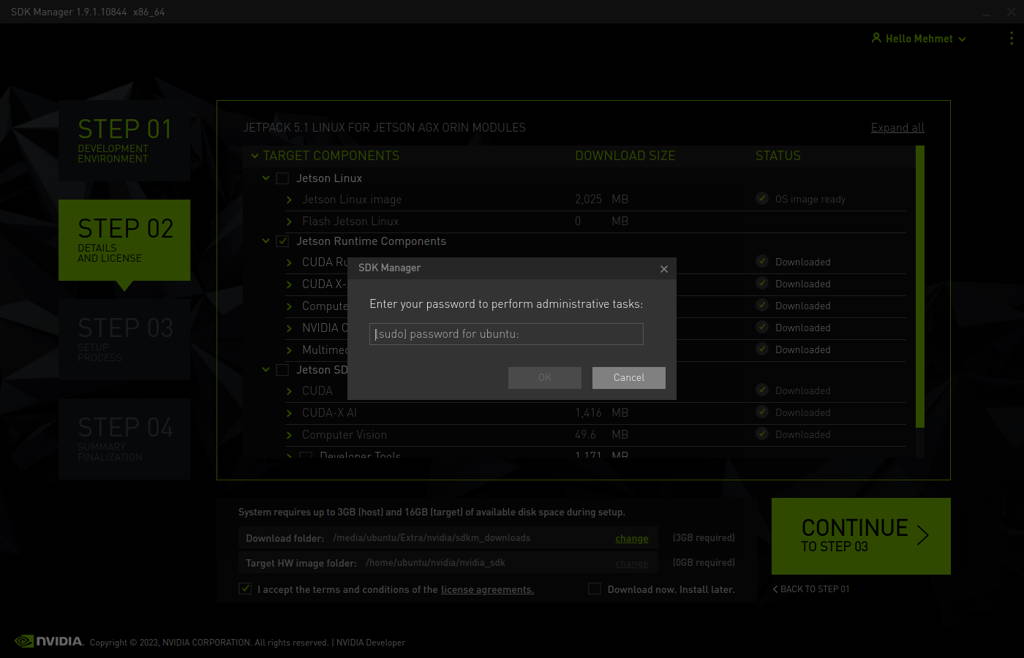
Task: Uncheck Jetson Runtime Components checkbox
Action: pyautogui.click(x=282, y=241)
